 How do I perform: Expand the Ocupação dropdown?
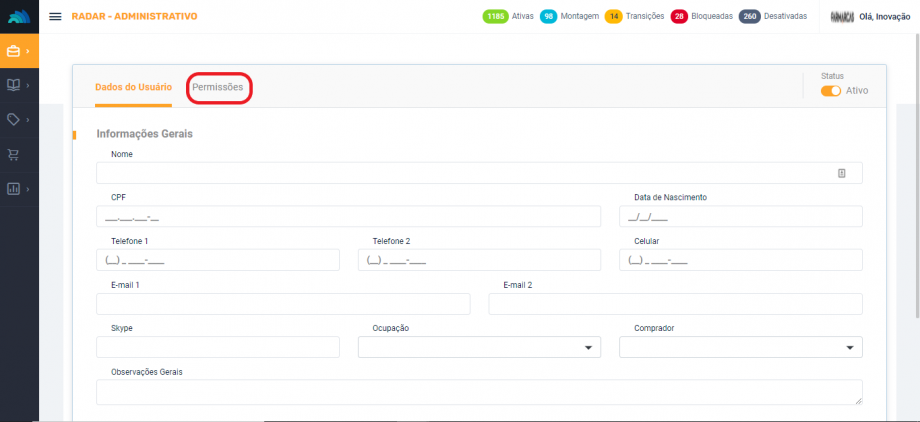pyautogui.click(x=479, y=347)
